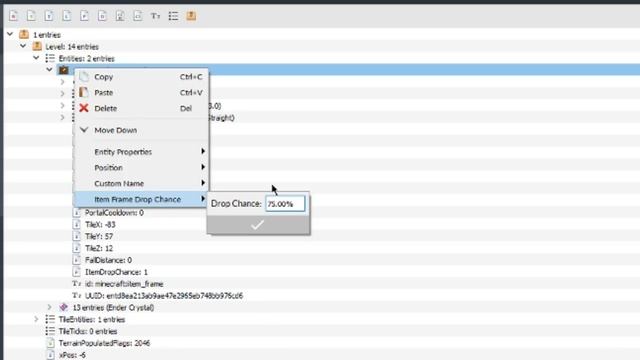Add a Compound tag (orange box toolbar icon)
Screen dimensions: 640x360
pyautogui.click(x=191, y=16)
